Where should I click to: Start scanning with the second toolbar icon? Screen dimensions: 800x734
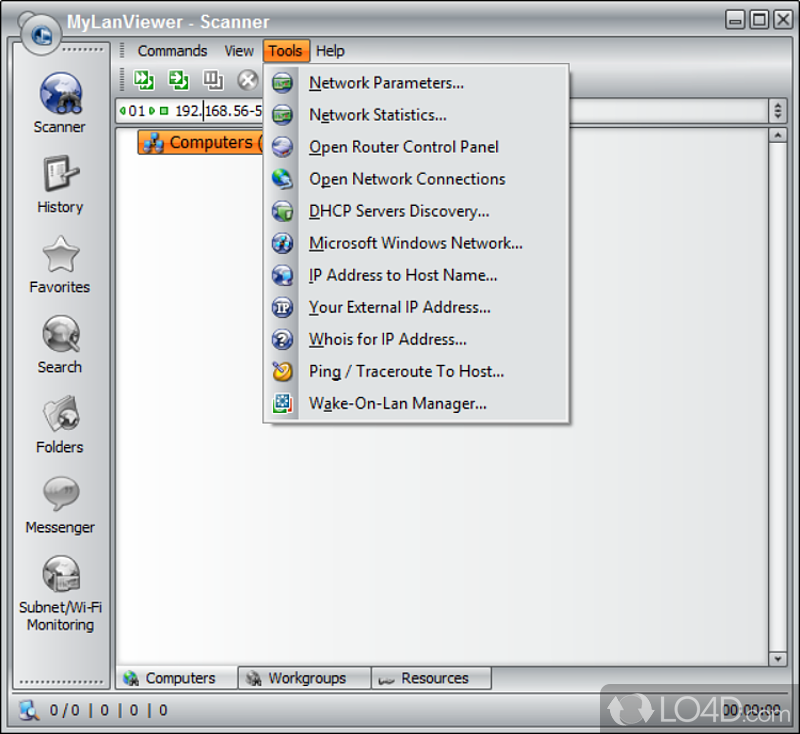(x=178, y=80)
